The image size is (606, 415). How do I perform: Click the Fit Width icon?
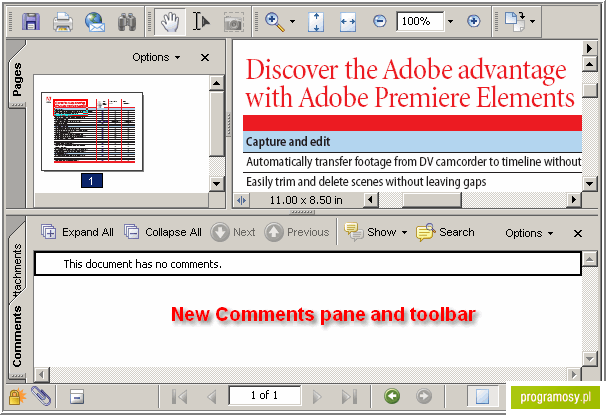348,22
